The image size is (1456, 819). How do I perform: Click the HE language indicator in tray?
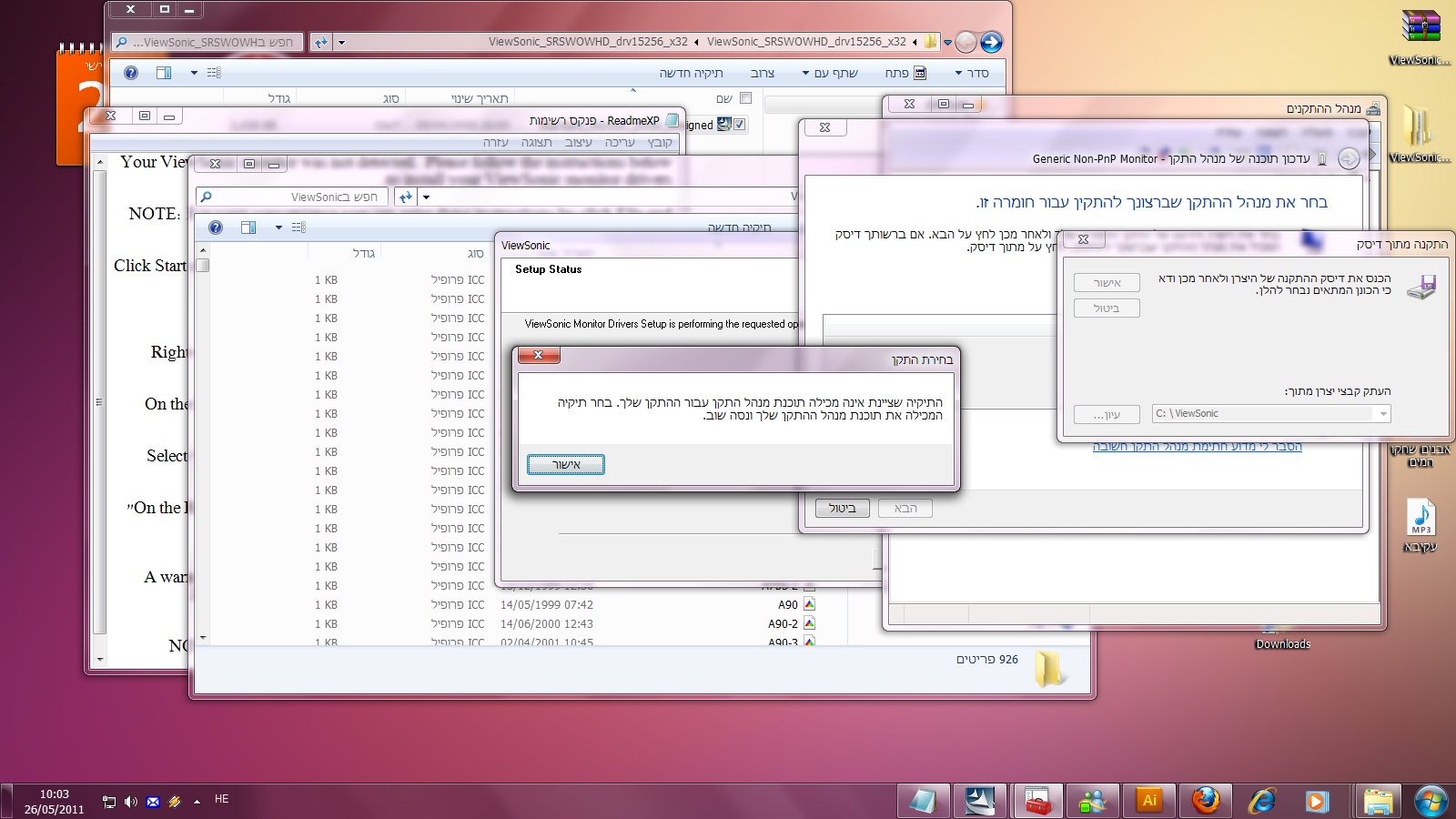222,799
